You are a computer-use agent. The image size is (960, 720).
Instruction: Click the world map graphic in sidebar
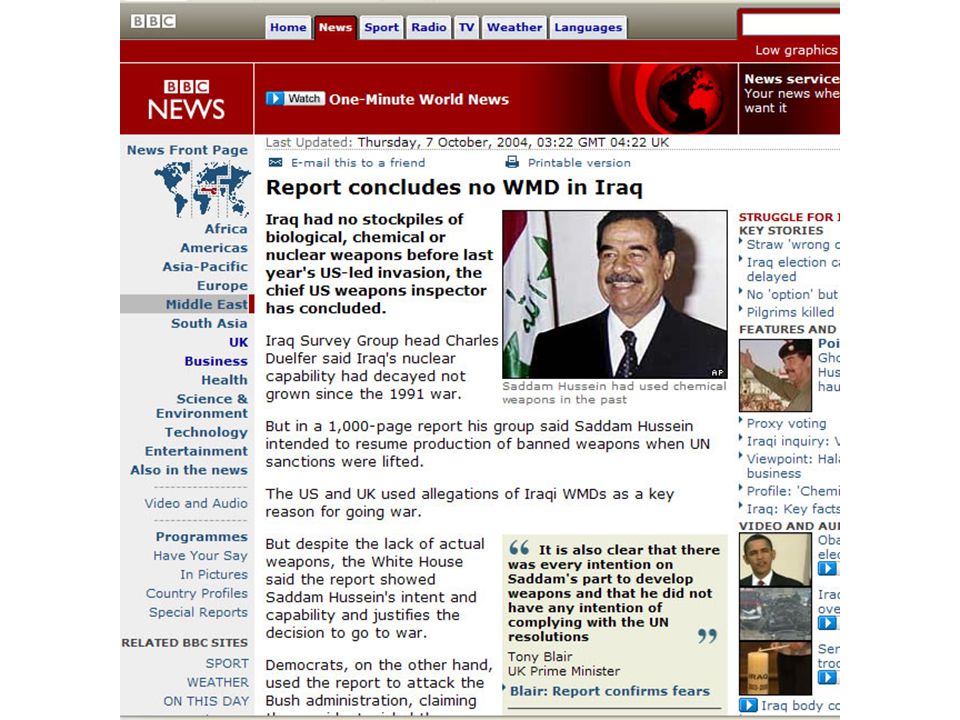(202, 189)
